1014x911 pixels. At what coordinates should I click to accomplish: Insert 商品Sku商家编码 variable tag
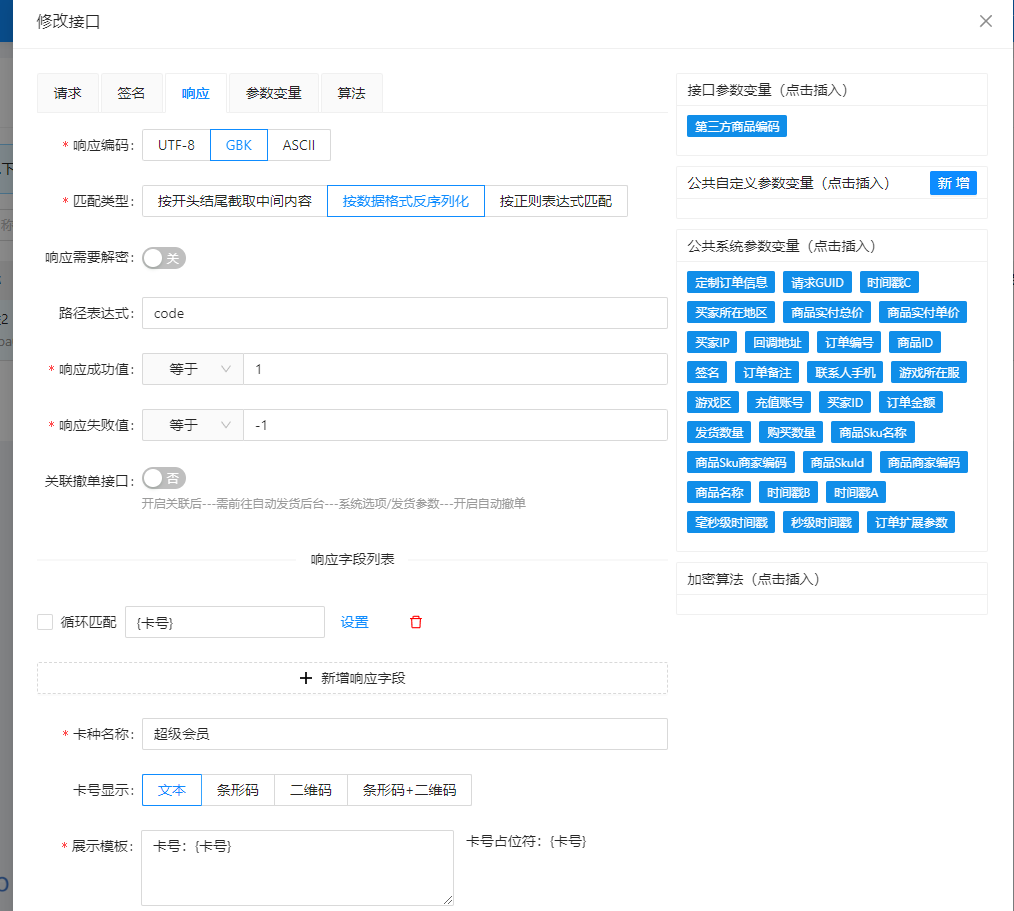click(x=740, y=462)
